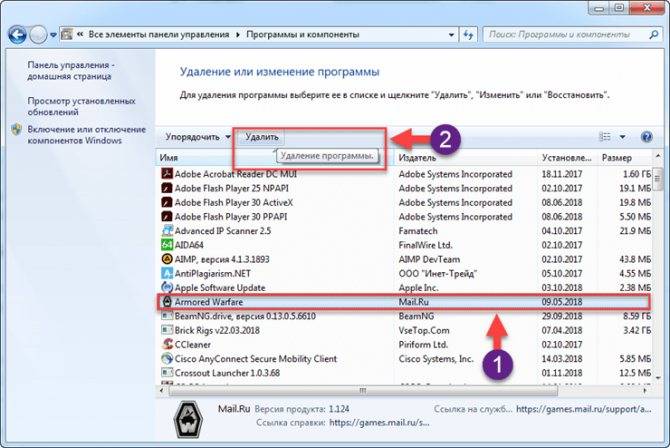Click the Crossout Launcher row icon
670x448 pixels.
pyautogui.click(x=167, y=372)
